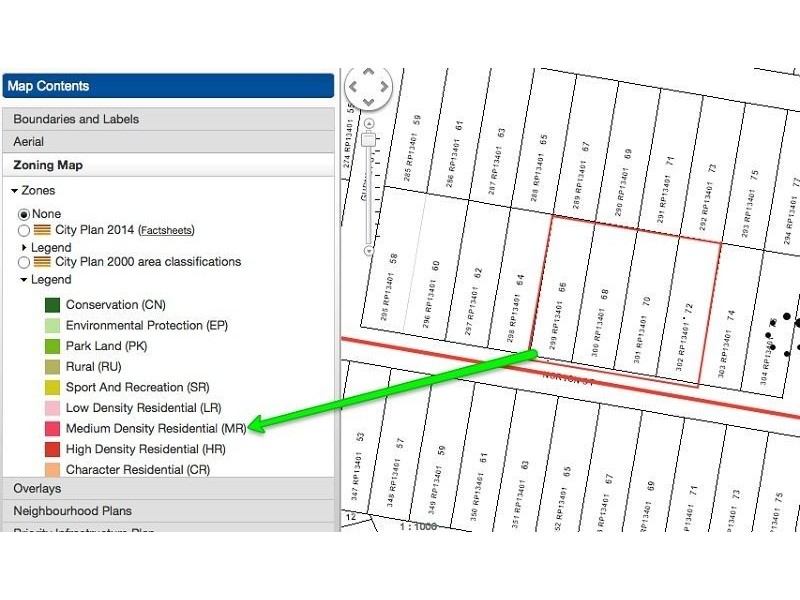Expand the Legend under City Plan 2014
Image resolution: width=800 pixels, height=600 pixels.
pos(25,247)
